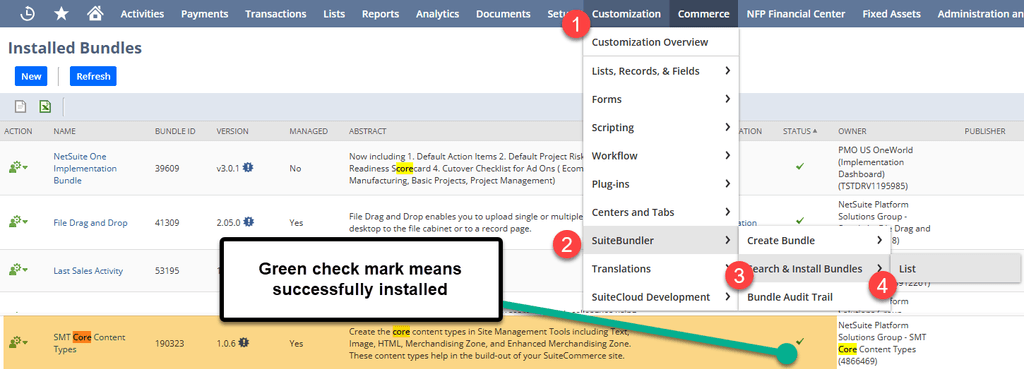The image size is (1024, 369).
Task: Click the Refresh button
Action: pos(93,76)
